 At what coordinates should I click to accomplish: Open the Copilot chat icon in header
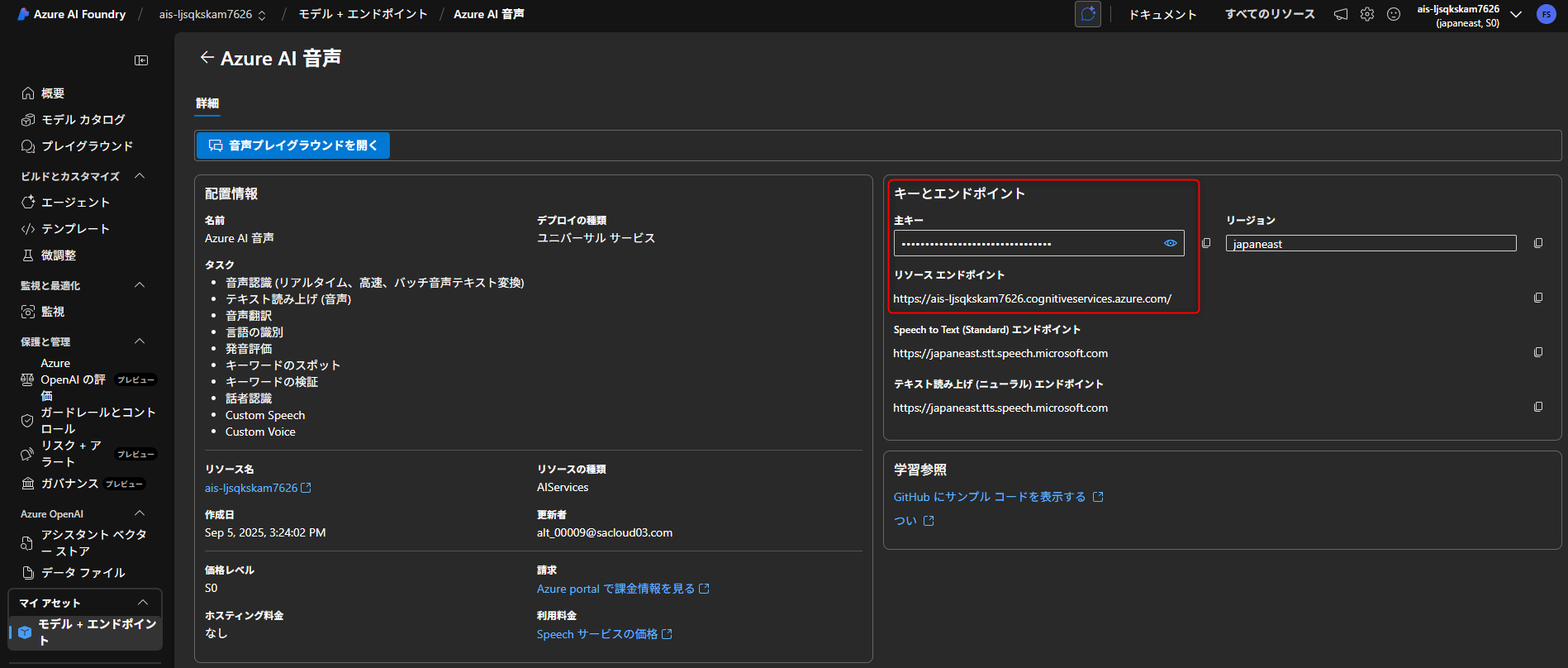tap(1088, 14)
